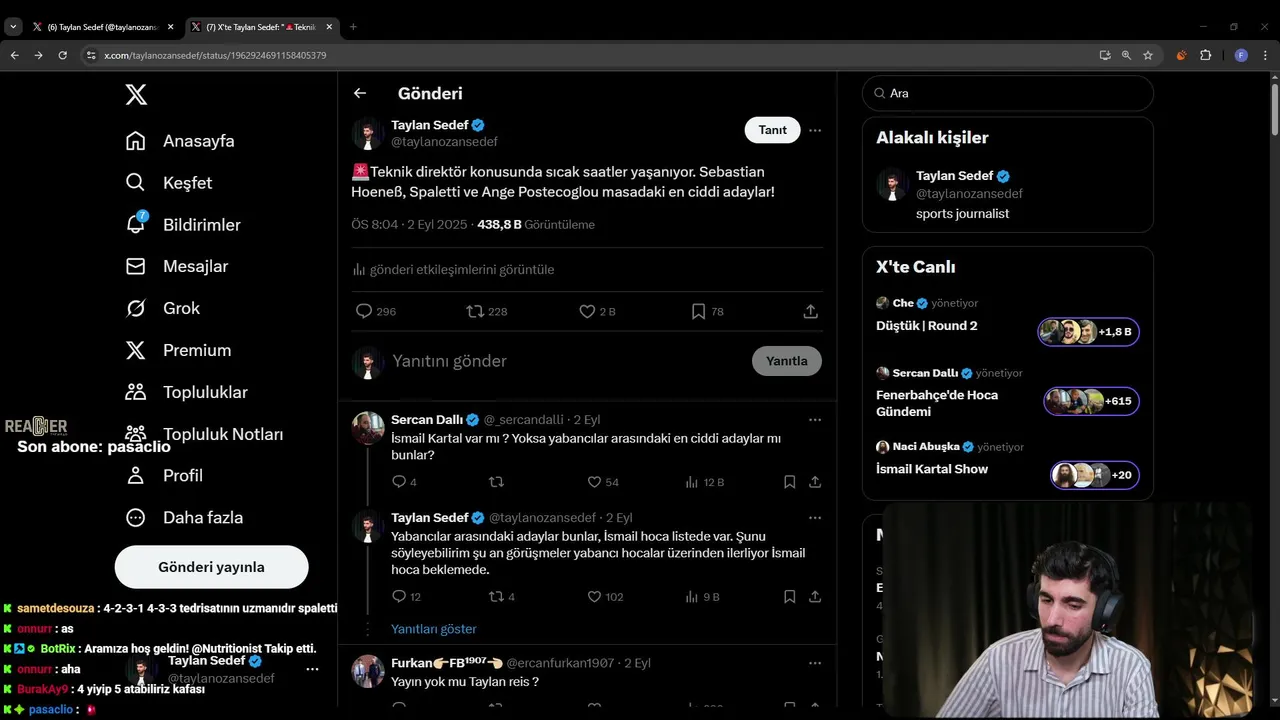Open Daha fazla circle icon
Viewport: 1280px width, 720px height.
[136, 518]
